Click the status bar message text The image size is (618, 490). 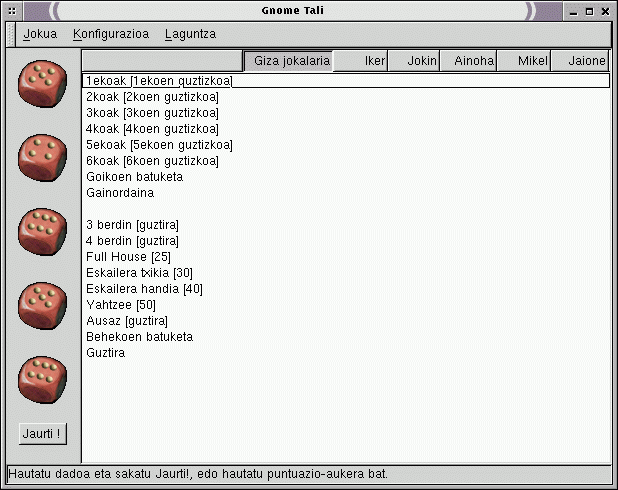click(198, 473)
